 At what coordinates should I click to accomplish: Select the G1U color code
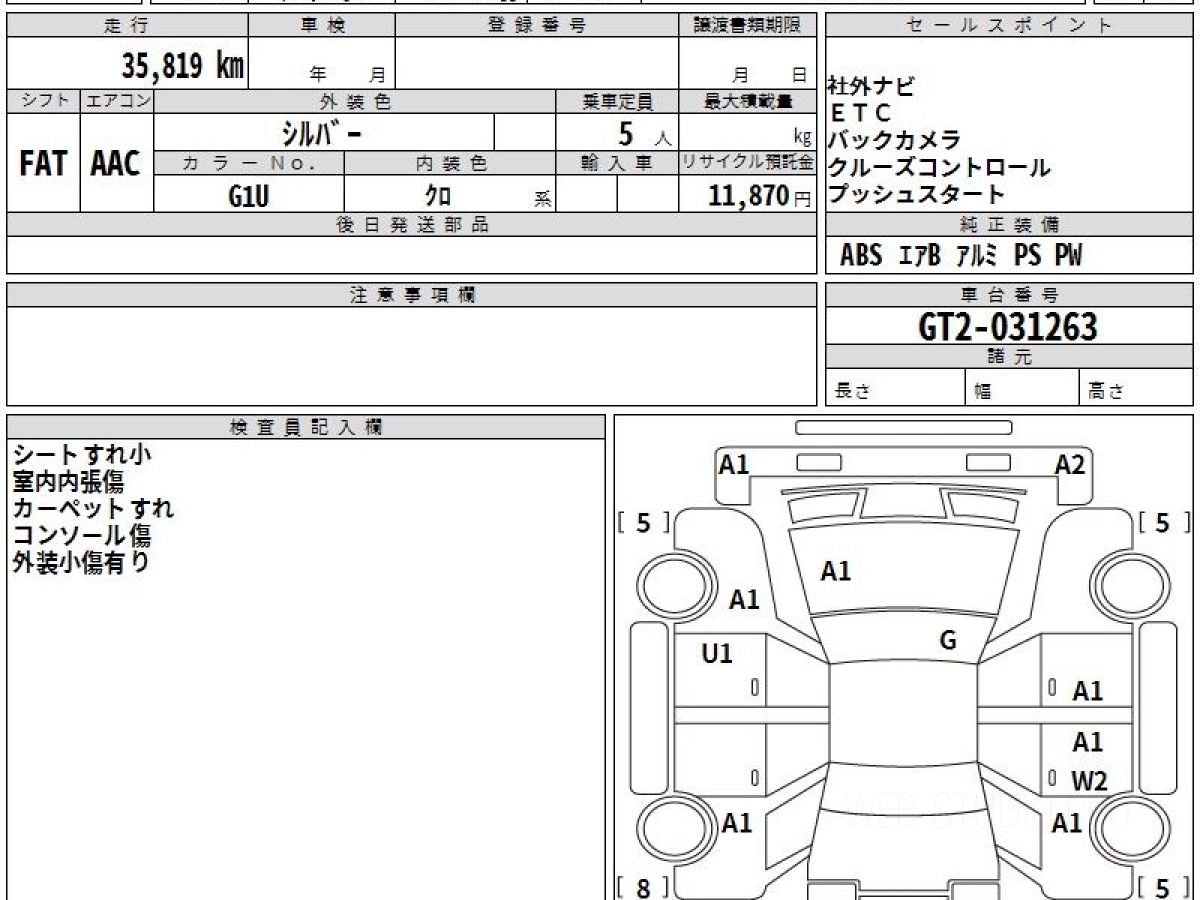click(249, 196)
